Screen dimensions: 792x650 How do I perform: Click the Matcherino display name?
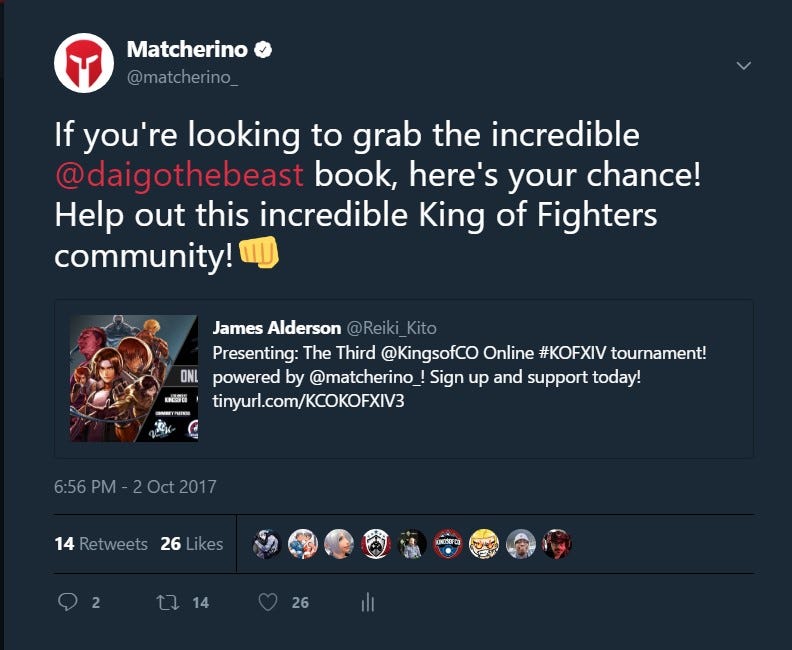[x=187, y=49]
